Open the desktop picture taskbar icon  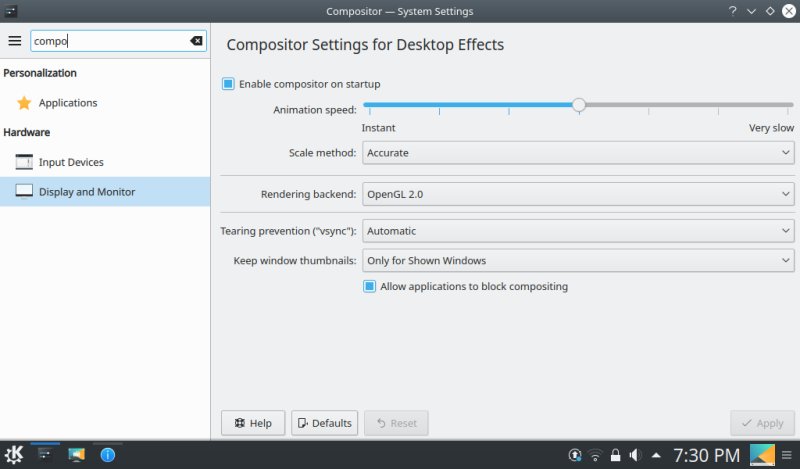tap(77, 454)
